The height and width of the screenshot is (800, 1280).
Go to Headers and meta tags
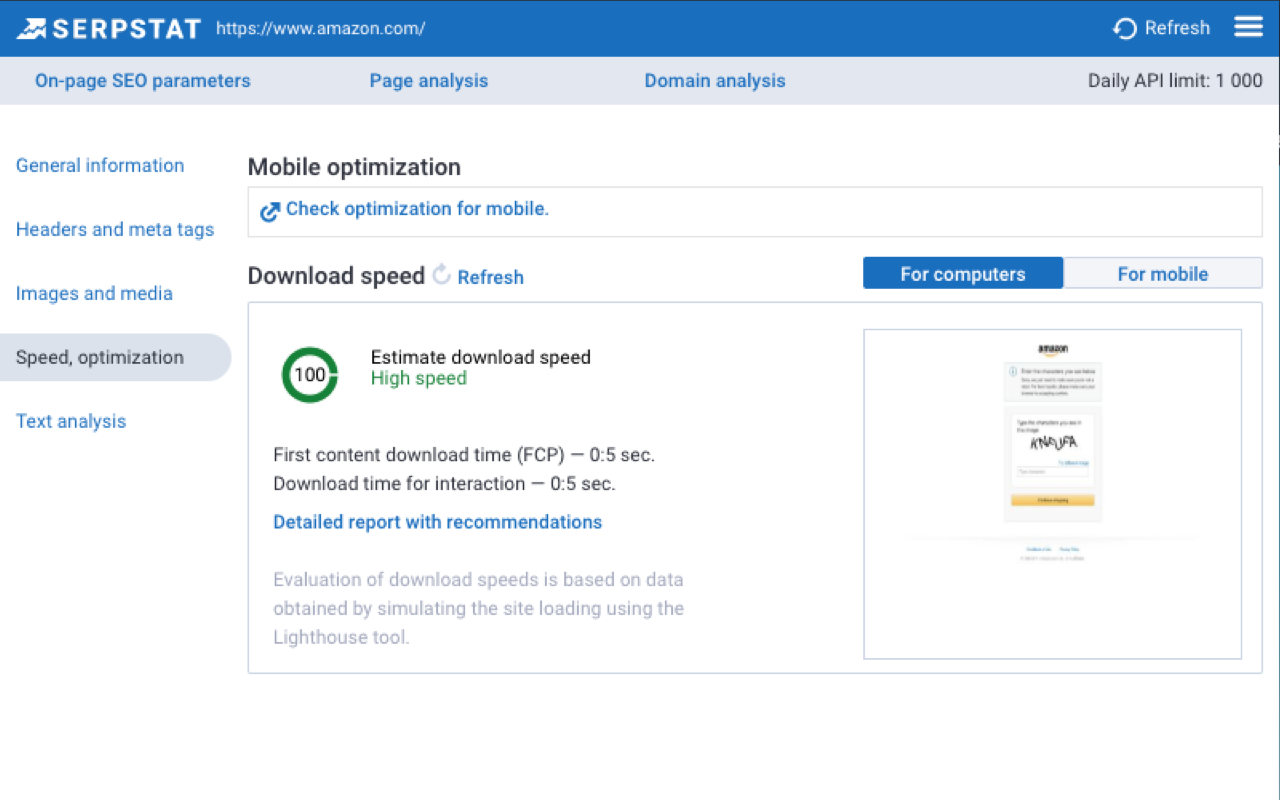click(x=115, y=229)
